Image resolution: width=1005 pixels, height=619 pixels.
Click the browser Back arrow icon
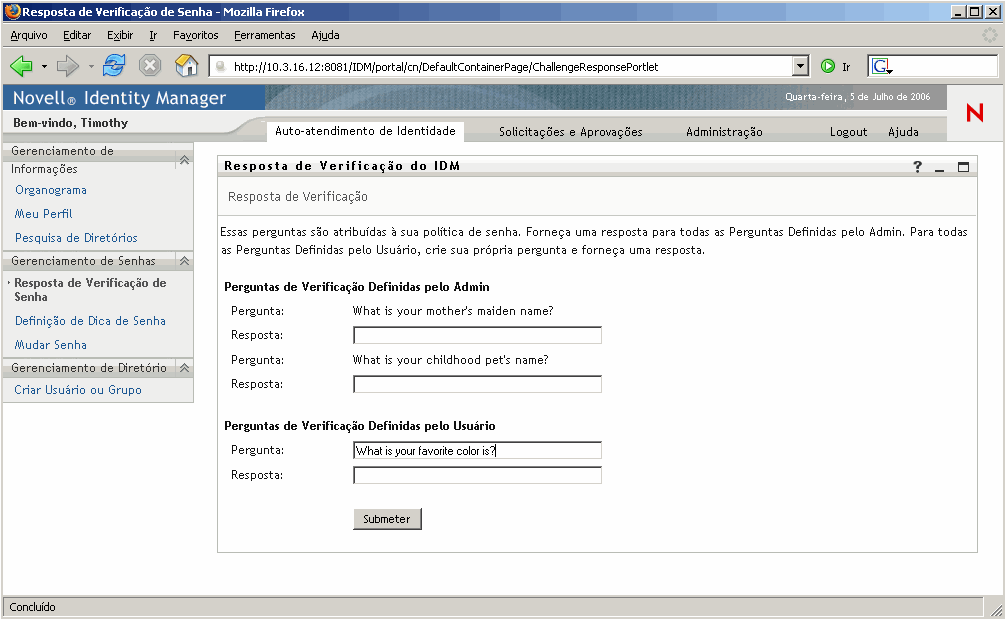tap(21, 66)
